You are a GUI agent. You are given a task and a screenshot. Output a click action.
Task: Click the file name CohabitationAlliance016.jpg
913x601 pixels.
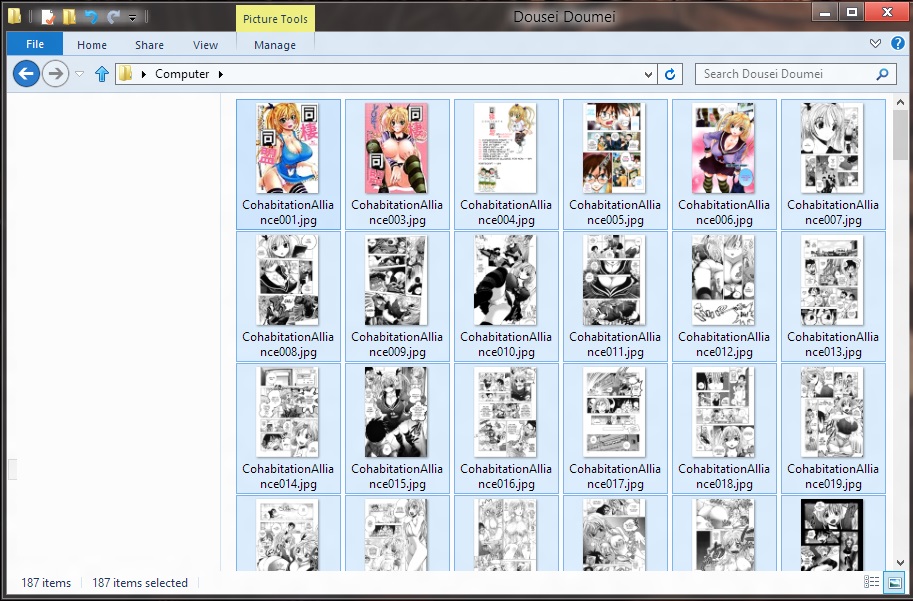coord(506,476)
